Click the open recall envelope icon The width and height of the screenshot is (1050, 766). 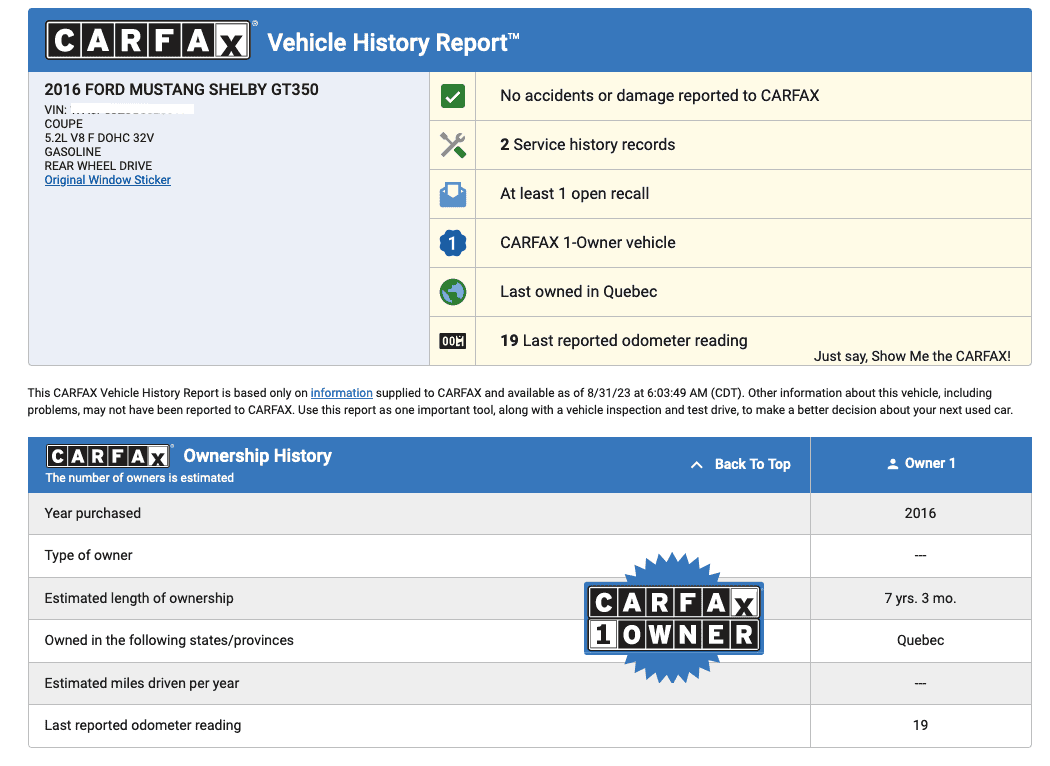(453, 194)
